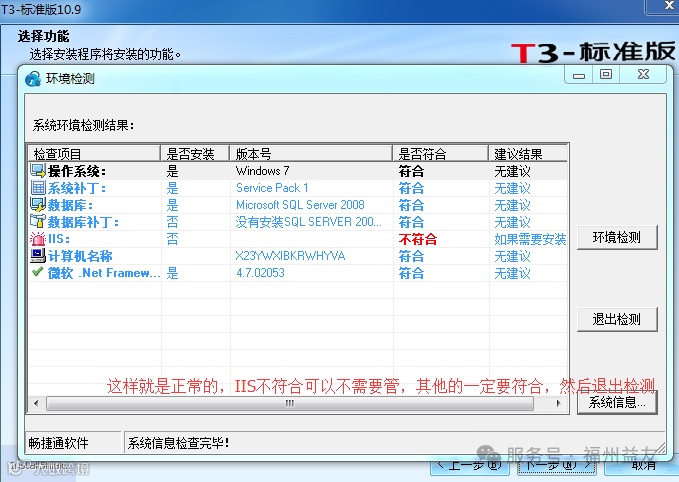Click the Service Pack 1 cell
This screenshot has height=482, width=679.
[272, 188]
